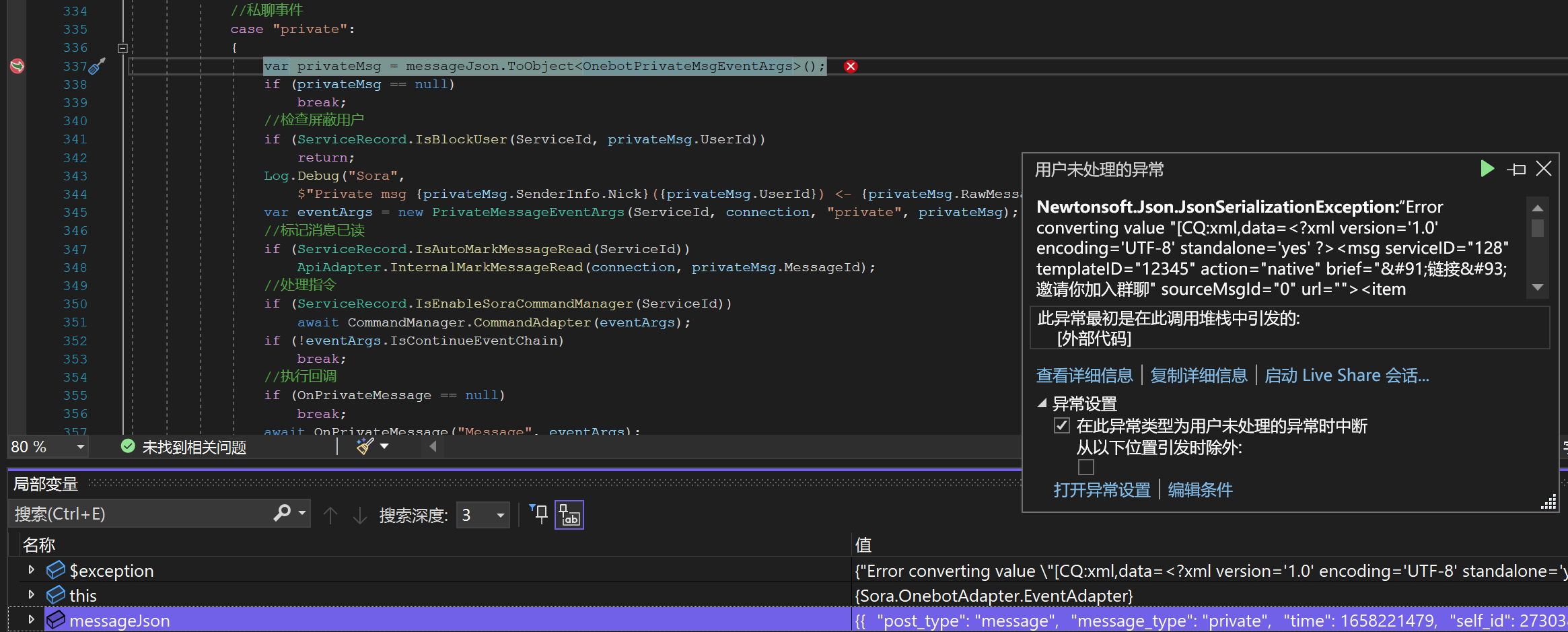The width and height of the screenshot is (1568, 632).
Task: Click the pin icon in locals toolbar
Action: coord(538,514)
